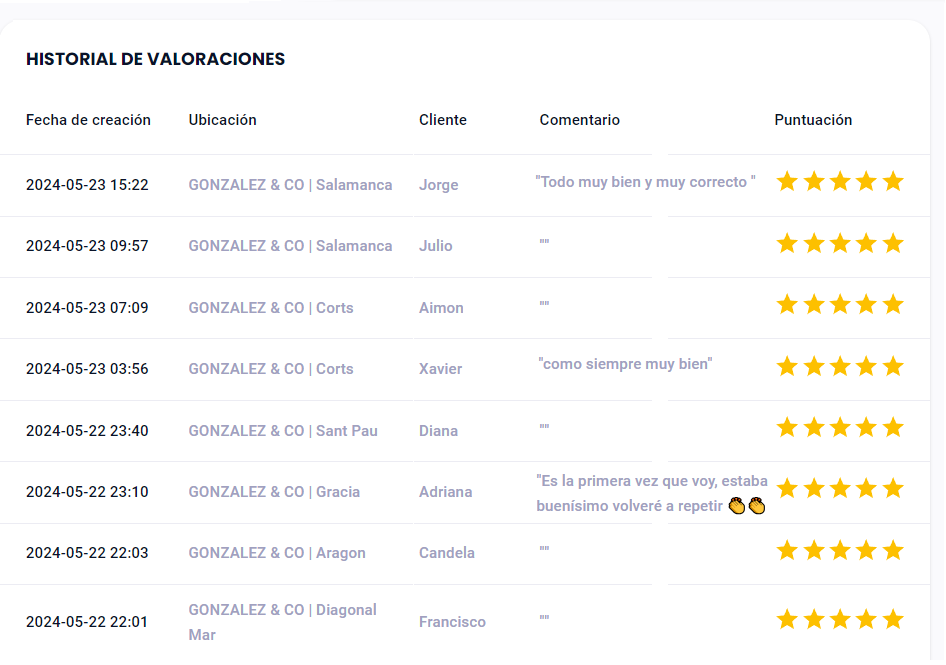Select the client name Candela
This screenshot has width=946, height=665.
click(x=446, y=553)
